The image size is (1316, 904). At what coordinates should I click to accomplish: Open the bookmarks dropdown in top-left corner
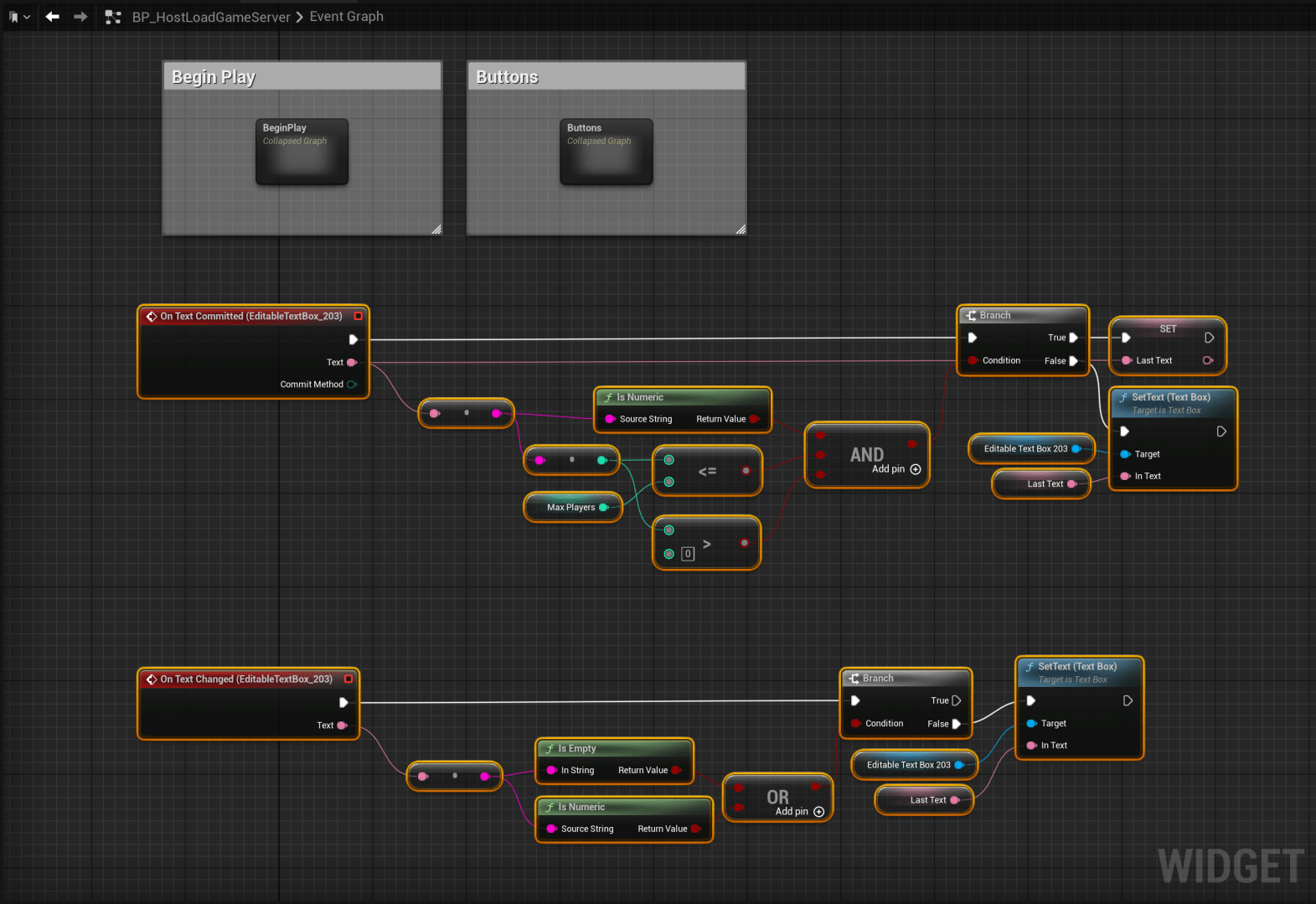pos(19,17)
